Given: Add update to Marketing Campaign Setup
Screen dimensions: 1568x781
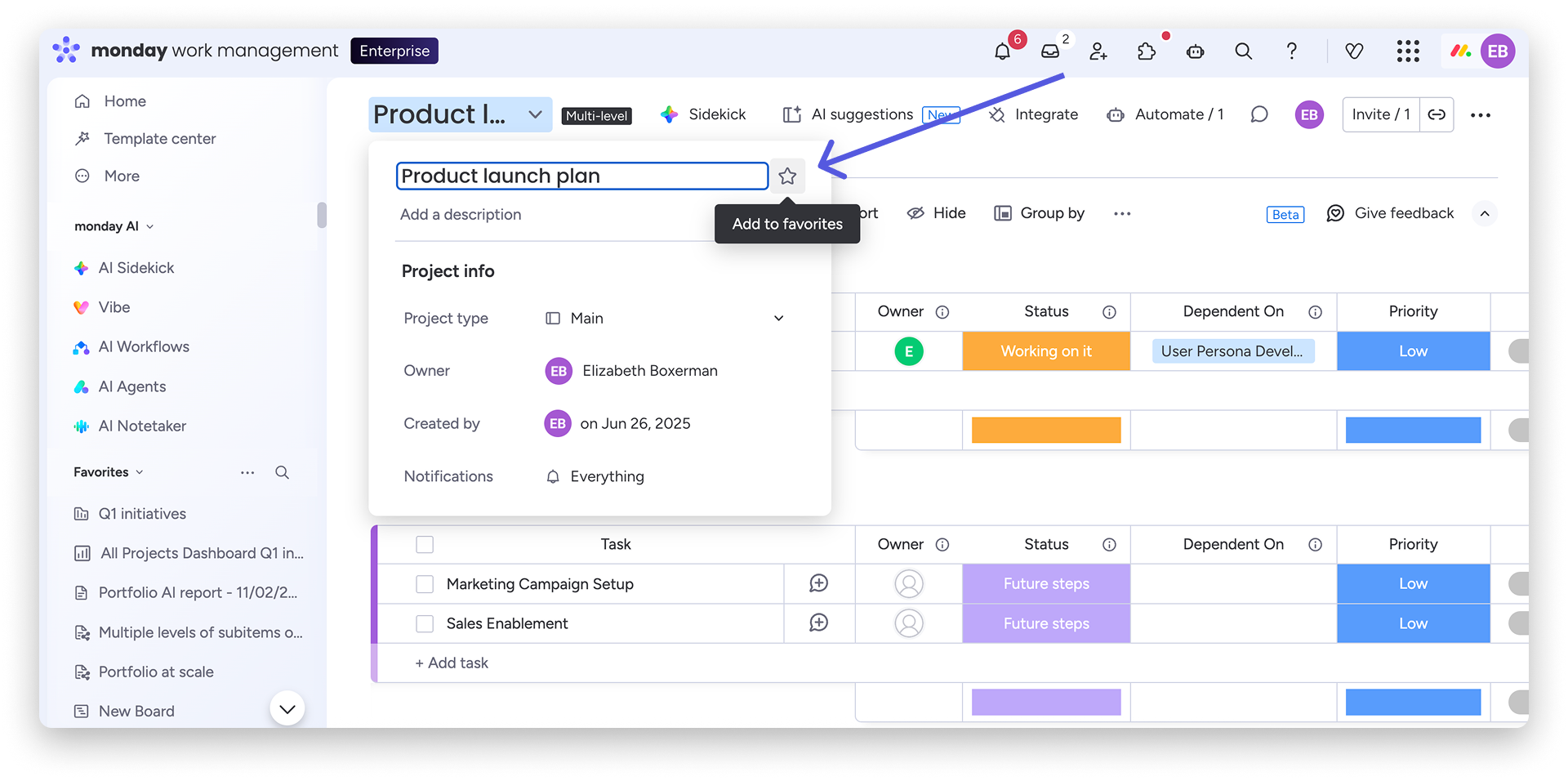Looking at the screenshot, I should 818,583.
